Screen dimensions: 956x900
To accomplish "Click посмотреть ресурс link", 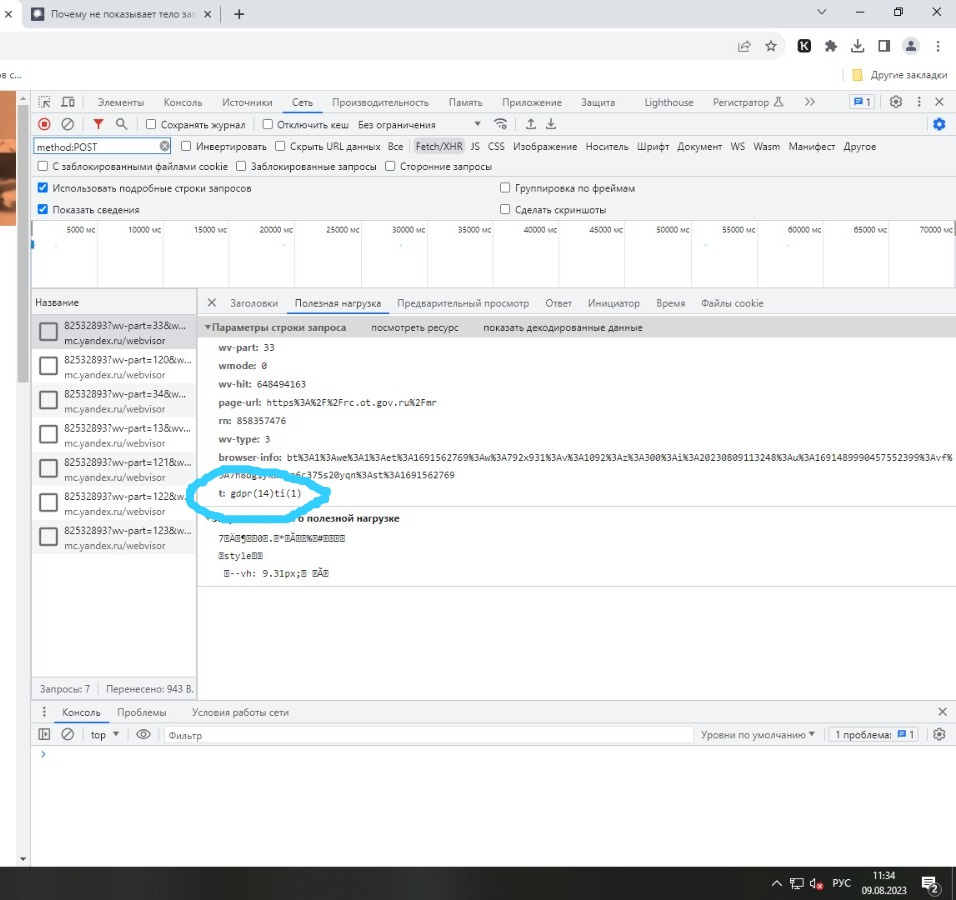I will [415, 327].
